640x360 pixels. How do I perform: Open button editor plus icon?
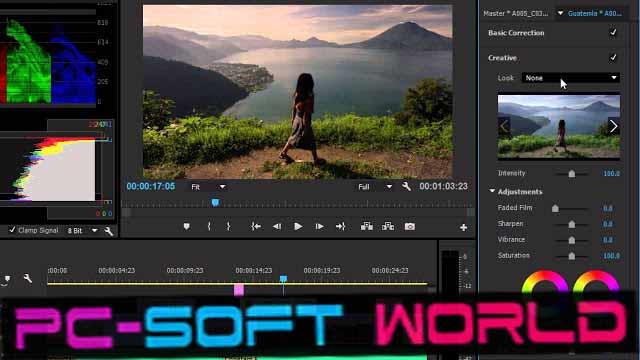(463, 227)
